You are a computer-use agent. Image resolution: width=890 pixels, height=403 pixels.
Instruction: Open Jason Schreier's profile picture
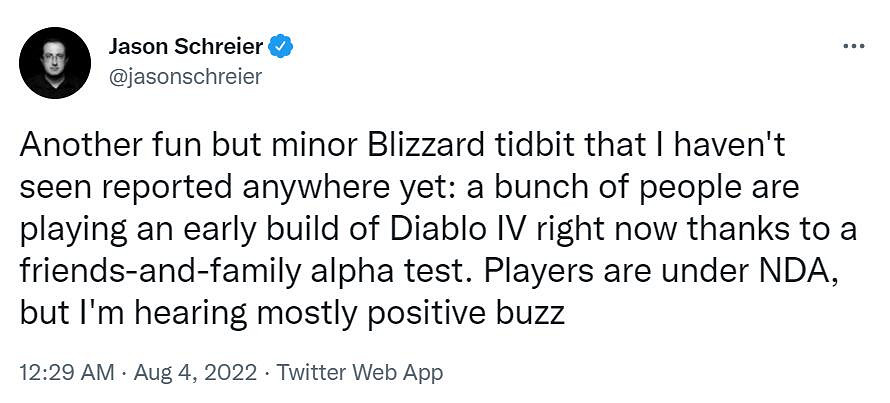coord(56,61)
